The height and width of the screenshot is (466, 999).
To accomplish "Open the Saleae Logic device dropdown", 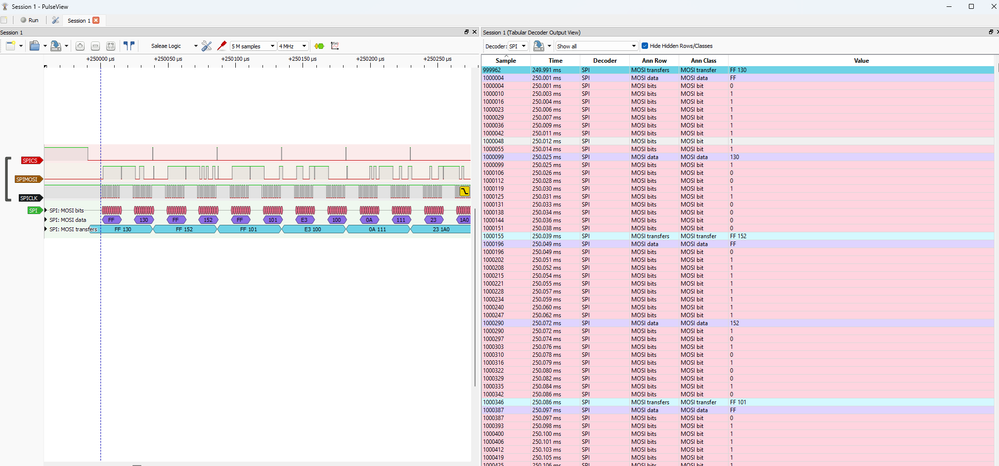I will (x=172, y=46).
